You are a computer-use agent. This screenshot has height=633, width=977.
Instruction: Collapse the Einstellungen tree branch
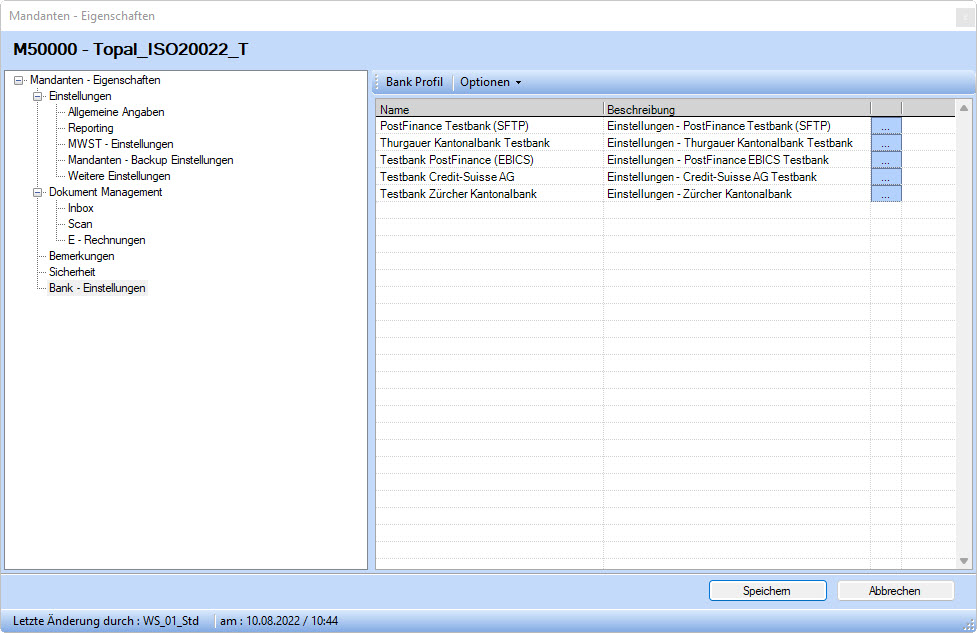tap(38, 97)
